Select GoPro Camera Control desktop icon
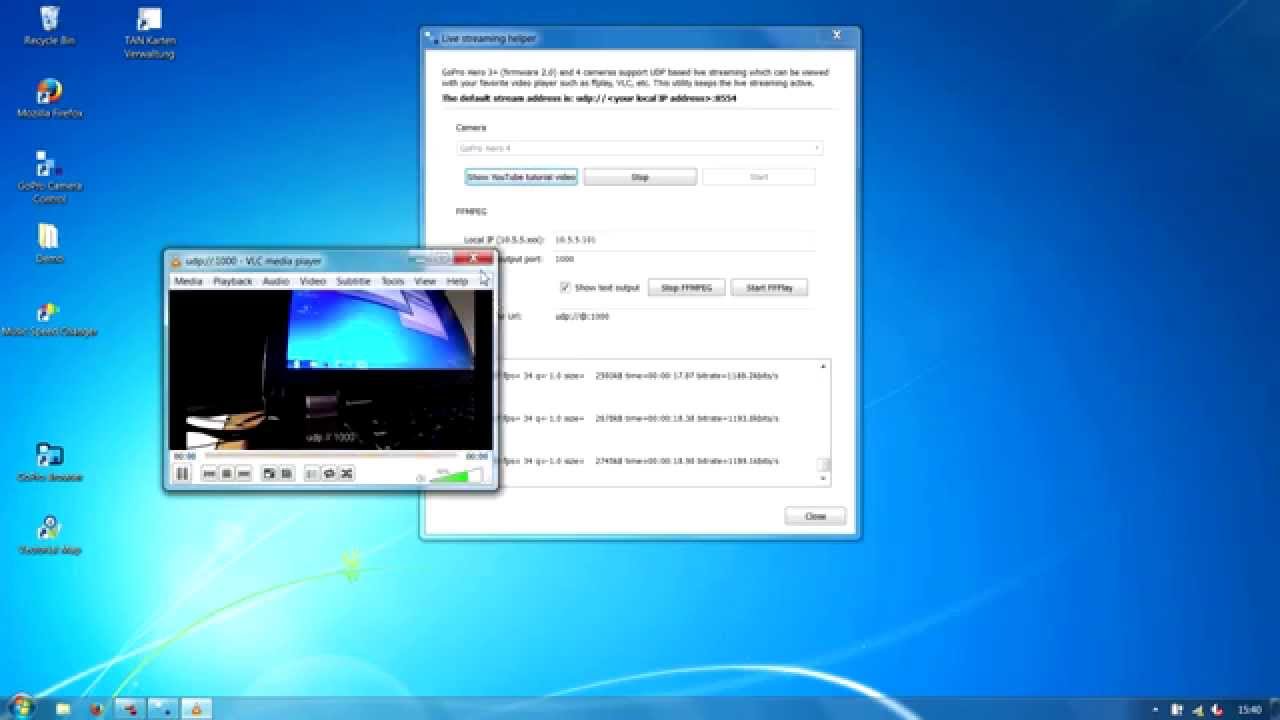Viewport: 1280px width, 720px height. [49, 177]
